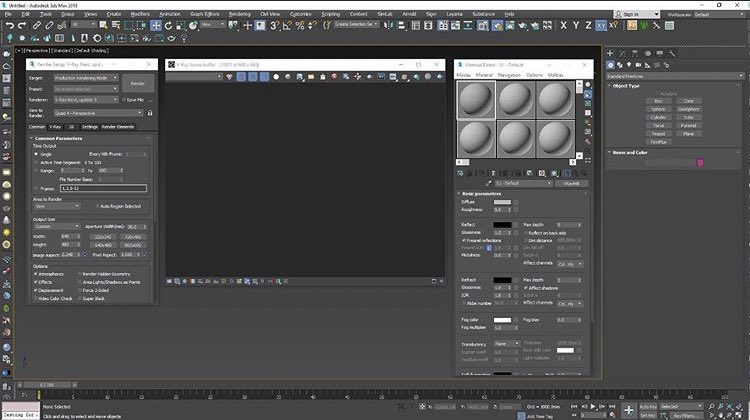The image size is (750, 420).
Task: Toggle the 3D Snaps icon
Action: point(274,25)
